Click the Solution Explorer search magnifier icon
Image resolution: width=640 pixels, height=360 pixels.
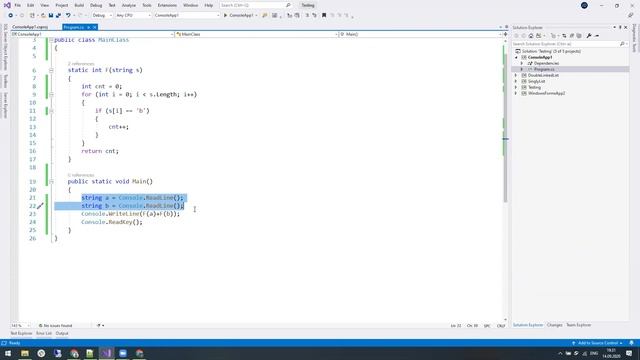[622, 44]
